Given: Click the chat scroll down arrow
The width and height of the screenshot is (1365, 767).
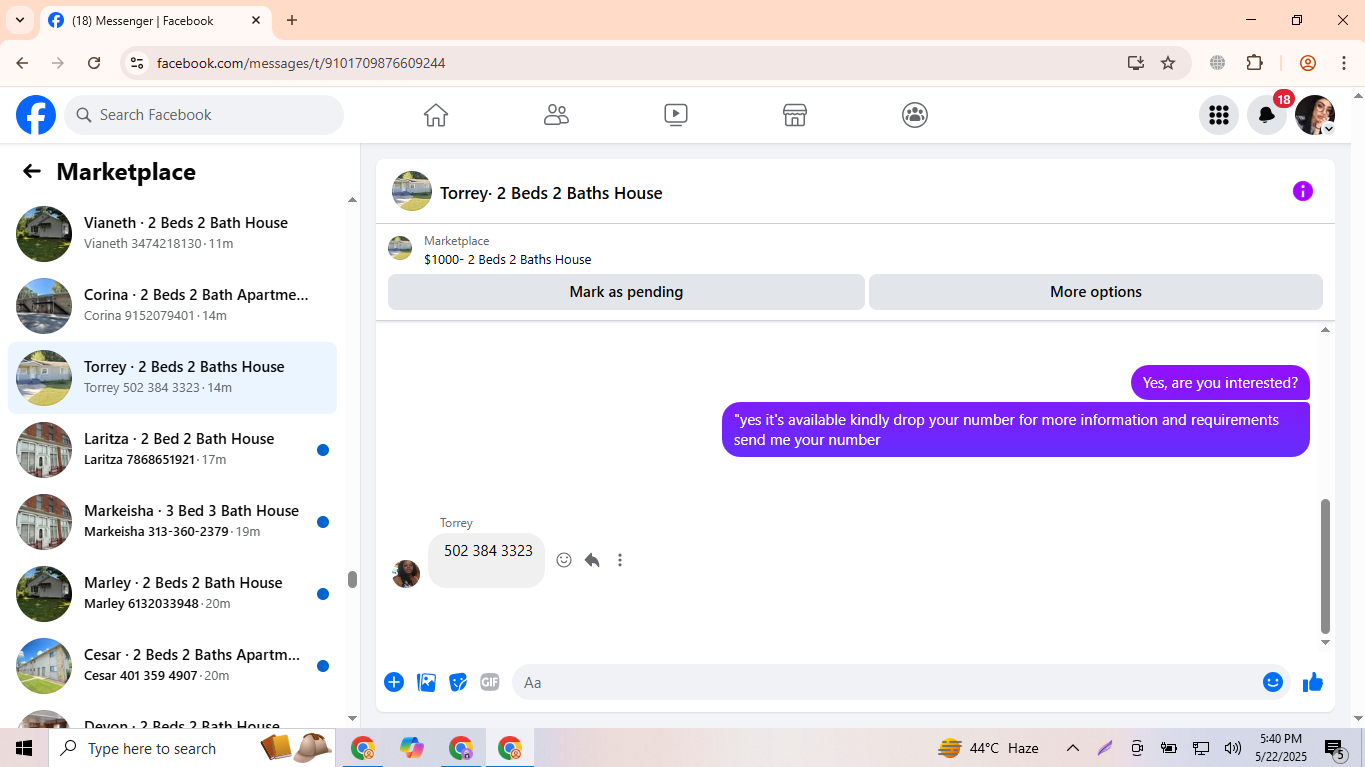Looking at the screenshot, I should coord(1325,642).
